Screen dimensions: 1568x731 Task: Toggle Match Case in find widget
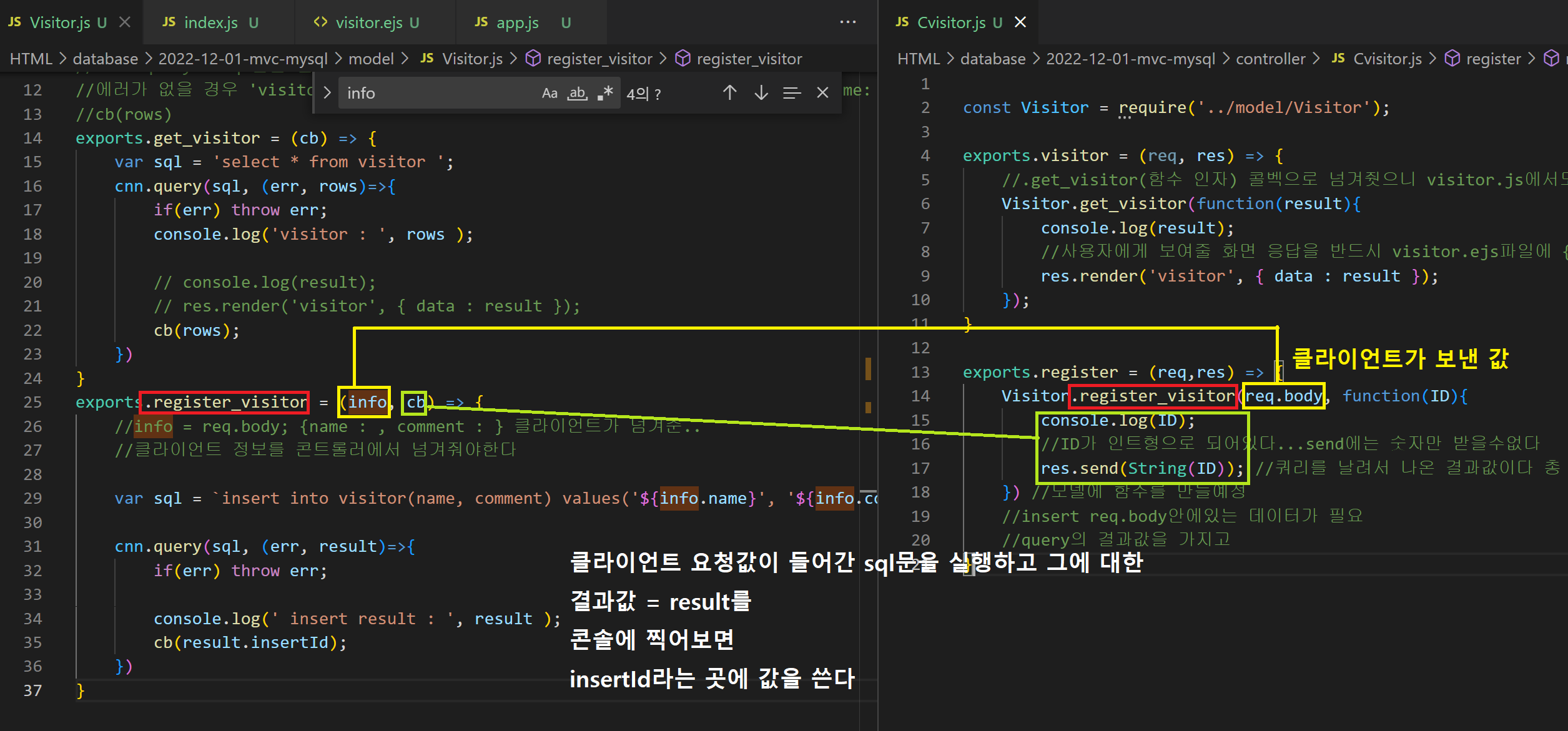[x=549, y=93]
